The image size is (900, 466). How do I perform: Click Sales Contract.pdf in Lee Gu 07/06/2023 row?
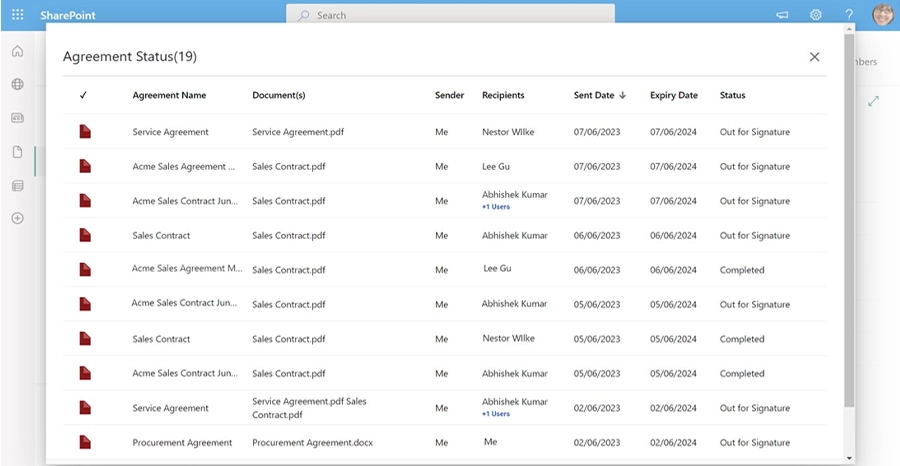click(x=289, y=166)
